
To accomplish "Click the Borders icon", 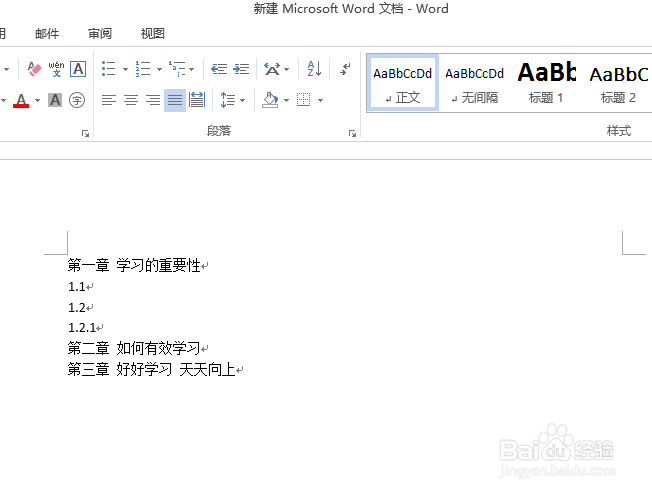I will coord(304,100).
